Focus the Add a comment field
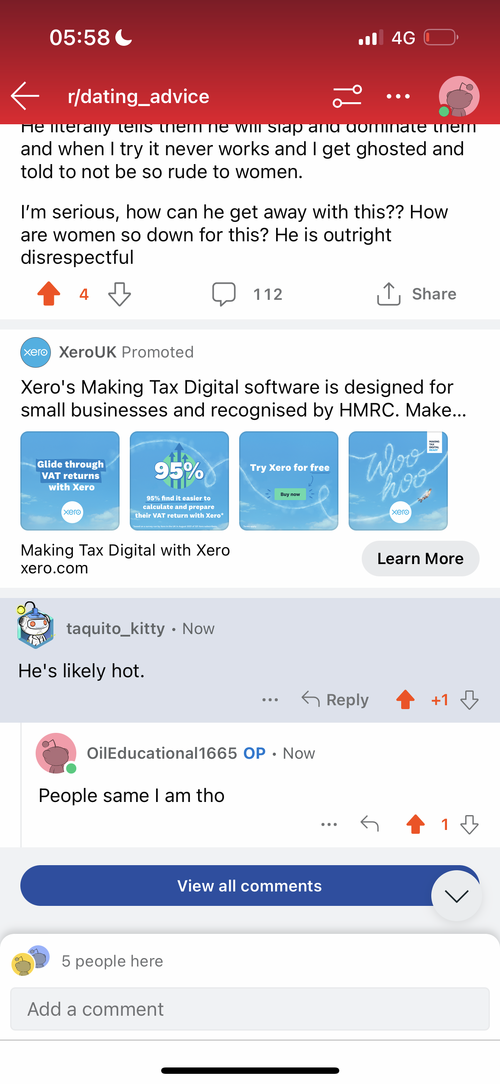 [248, 1009]
